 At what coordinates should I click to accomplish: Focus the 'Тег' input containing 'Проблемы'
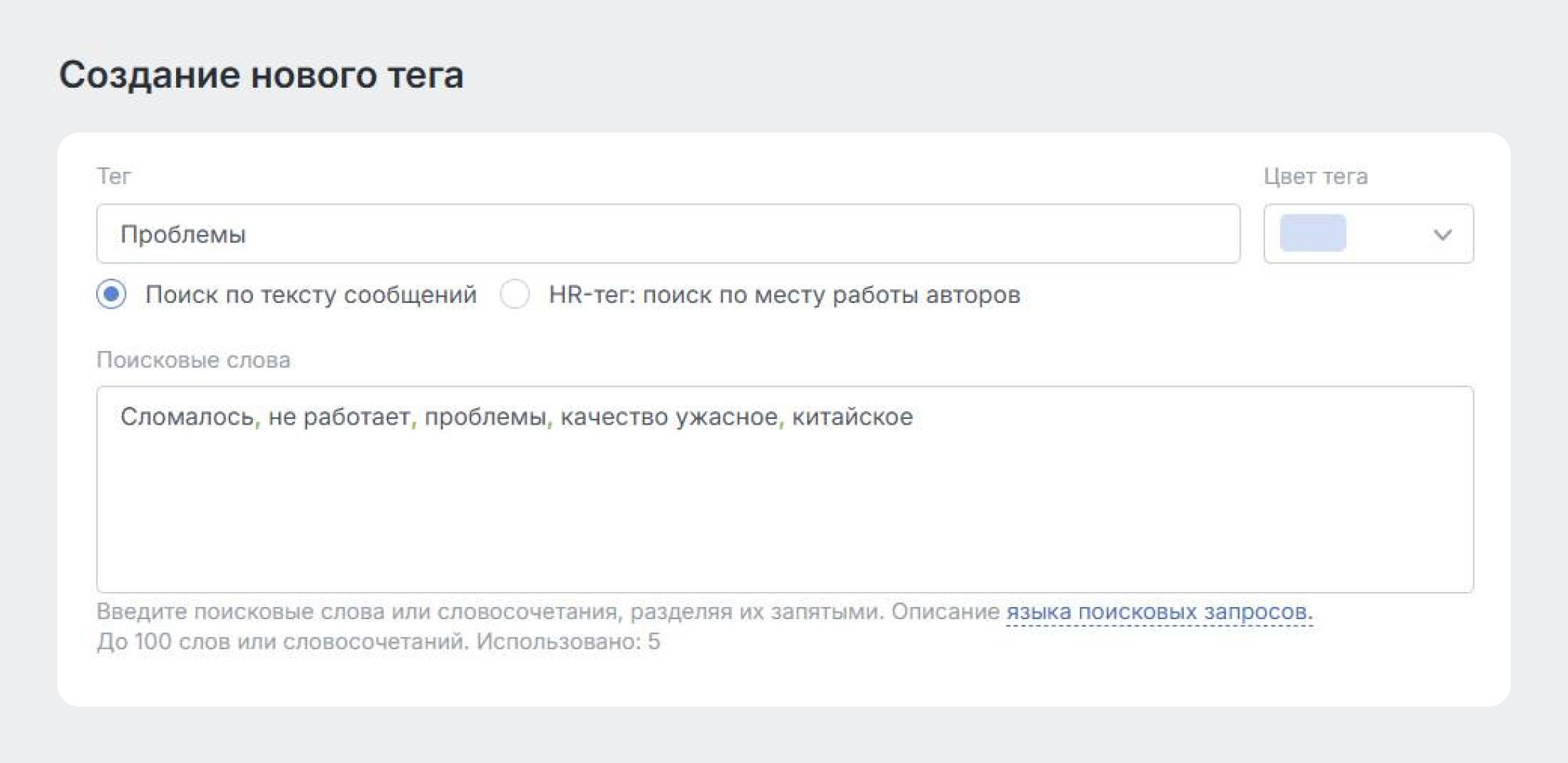coord(668,234)
